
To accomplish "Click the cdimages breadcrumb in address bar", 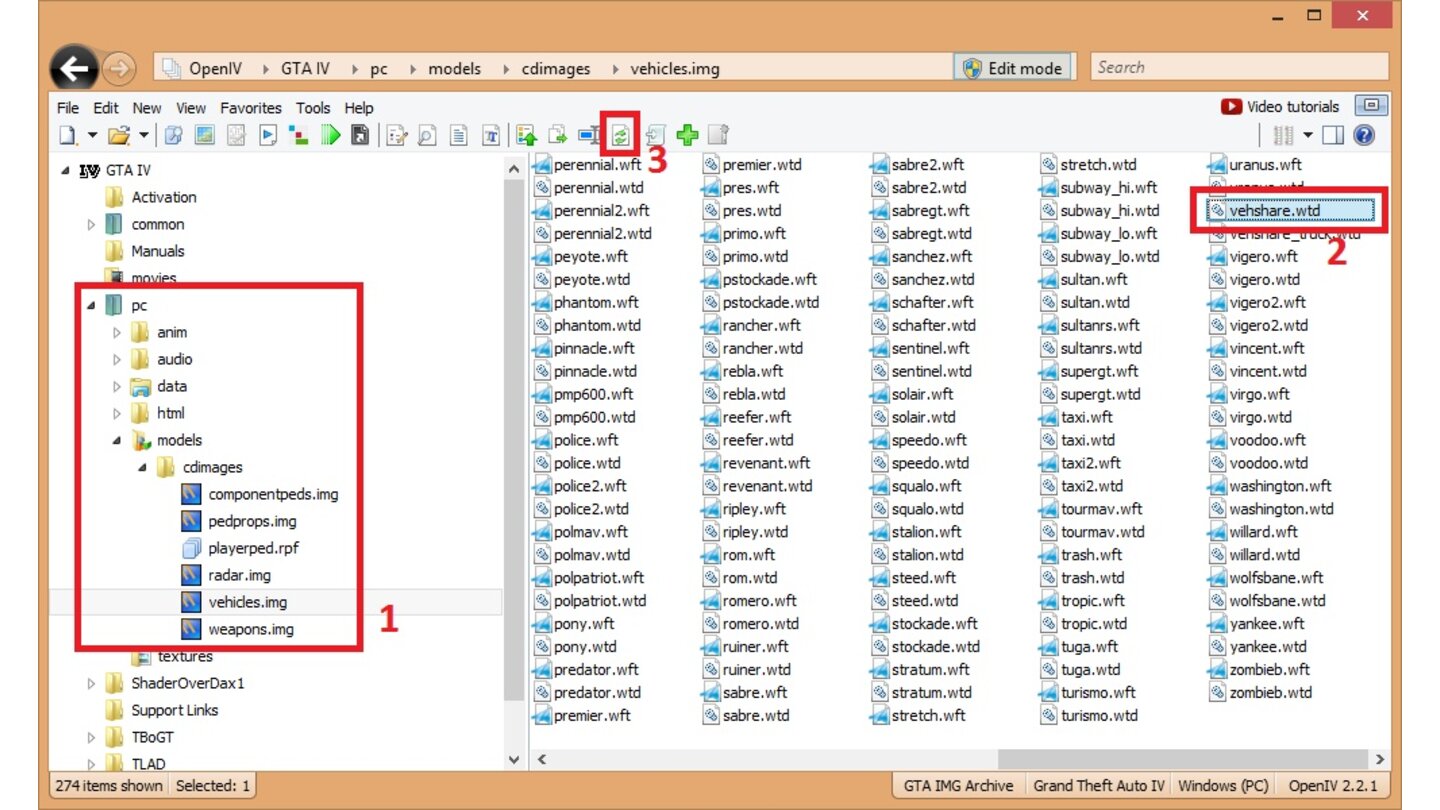I will [x=556, y=69].
